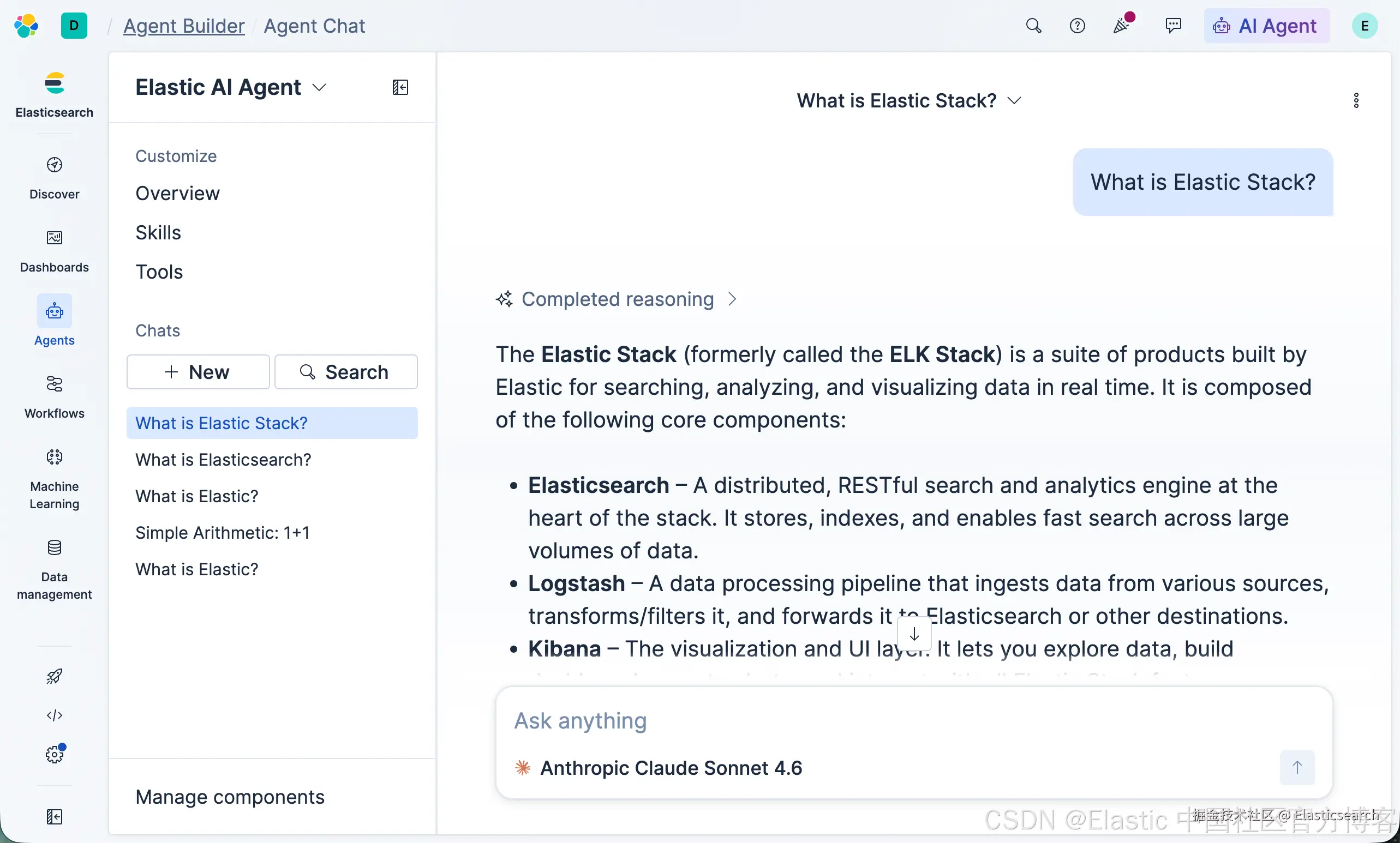
Task: Open the Tools menu item
Action: (159, 272)
